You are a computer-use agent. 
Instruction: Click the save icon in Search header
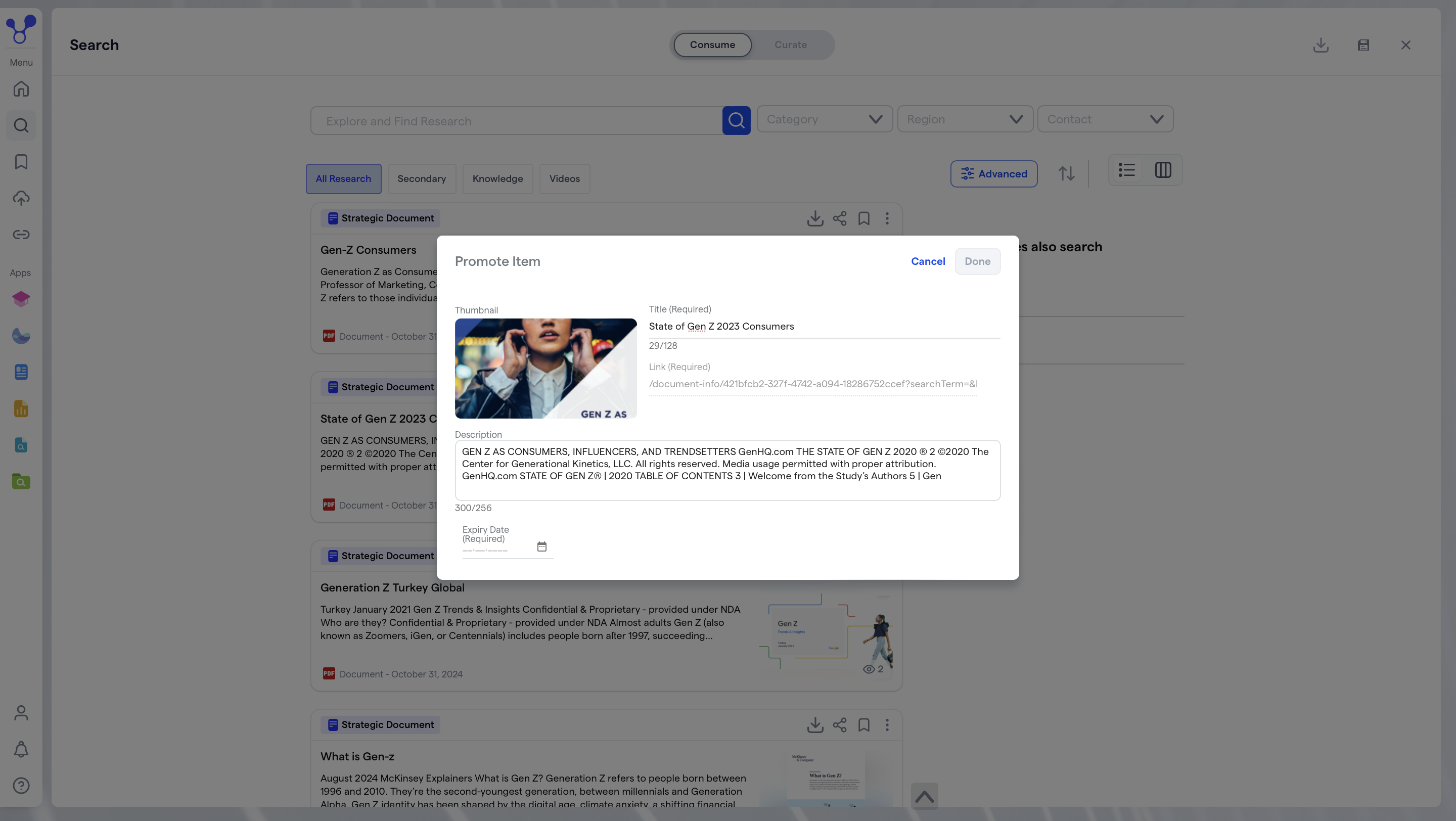click(x=1363, y=45)
